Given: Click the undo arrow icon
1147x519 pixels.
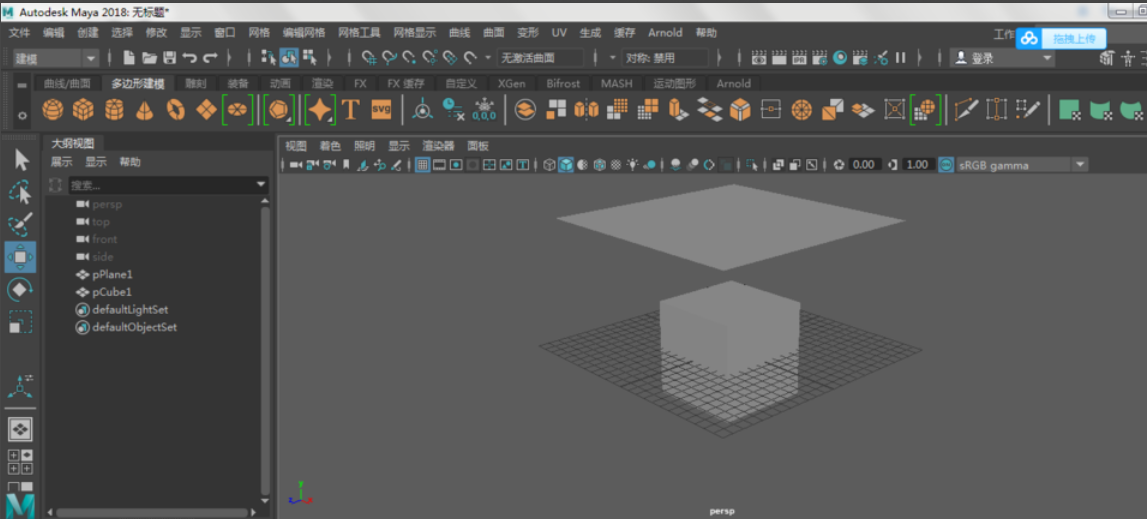Looking at the screenshot, I should (x=189, y=58).
